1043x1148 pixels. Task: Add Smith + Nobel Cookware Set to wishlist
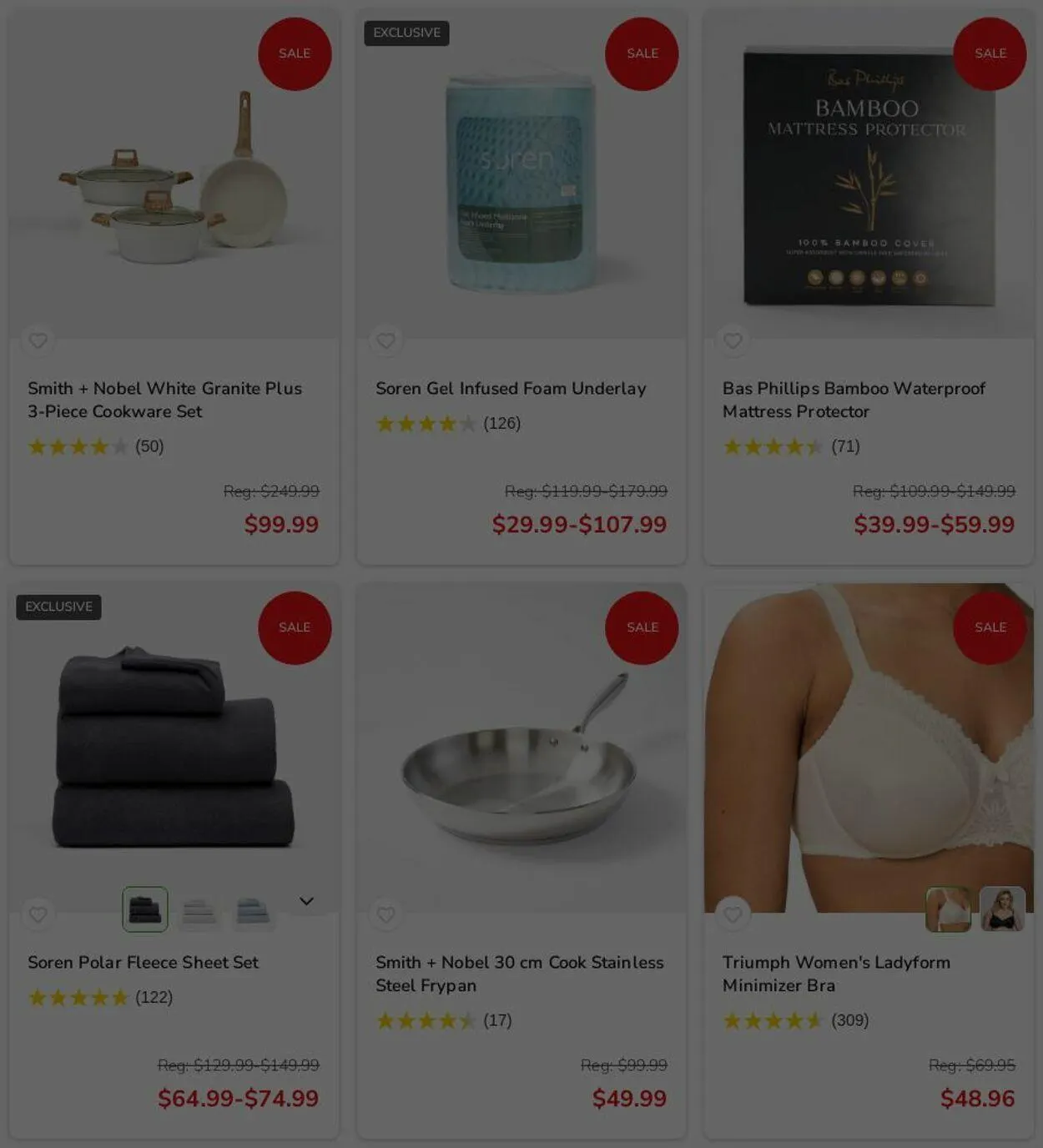coord(38,340)
